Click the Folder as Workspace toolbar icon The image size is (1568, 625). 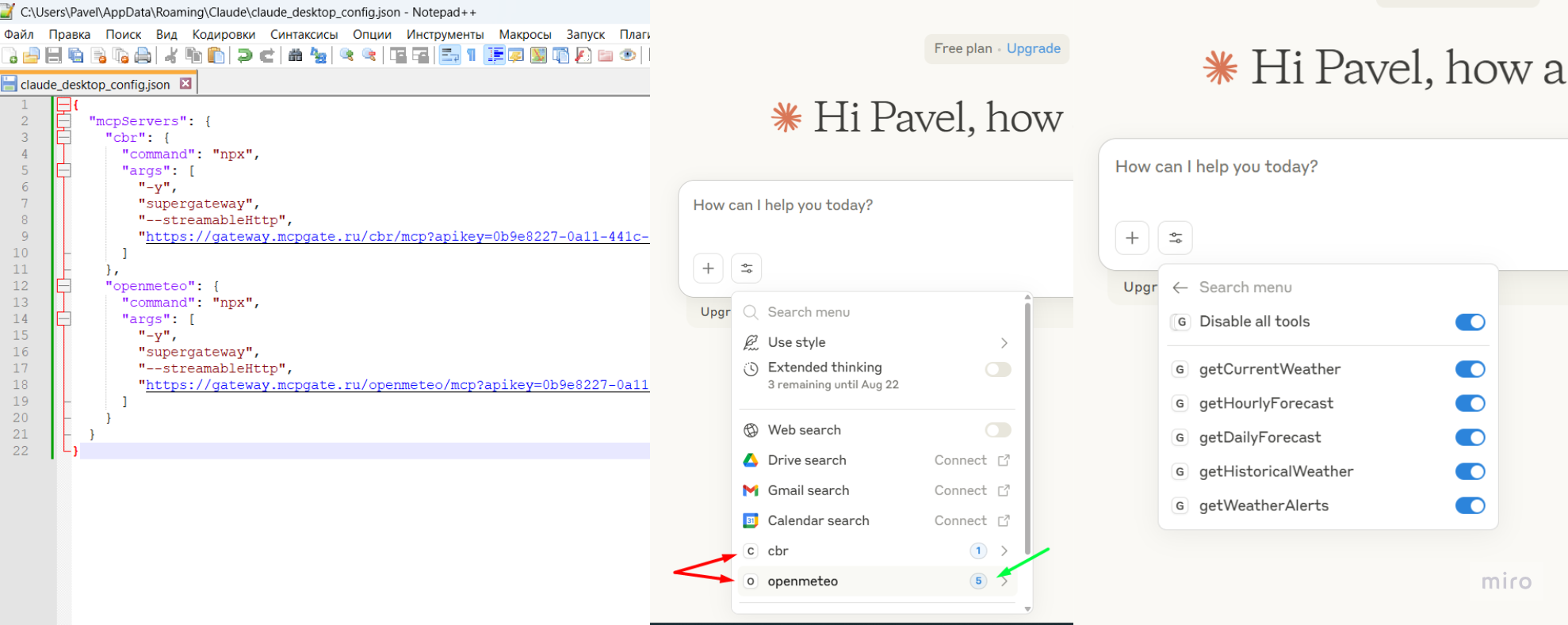(x=606, y=55)
